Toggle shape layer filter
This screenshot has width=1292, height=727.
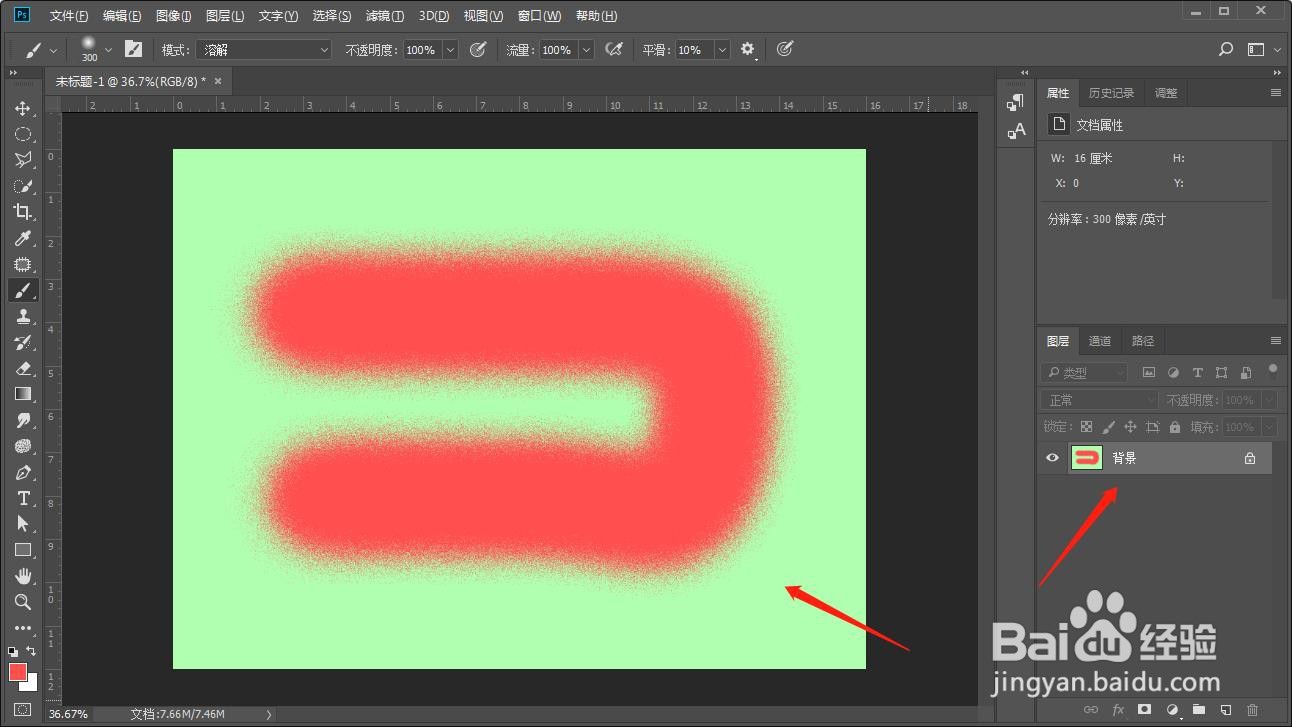click(1221, 372)
